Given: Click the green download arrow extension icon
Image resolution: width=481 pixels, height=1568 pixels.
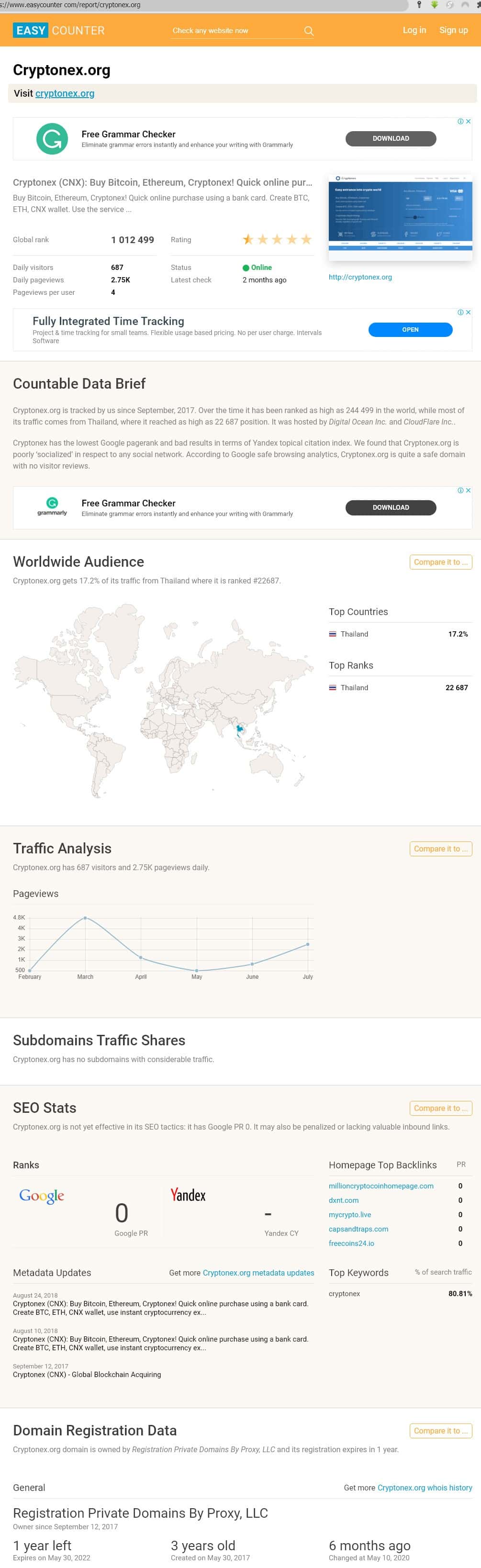Looking at the screenshot, I should (435, 5).
